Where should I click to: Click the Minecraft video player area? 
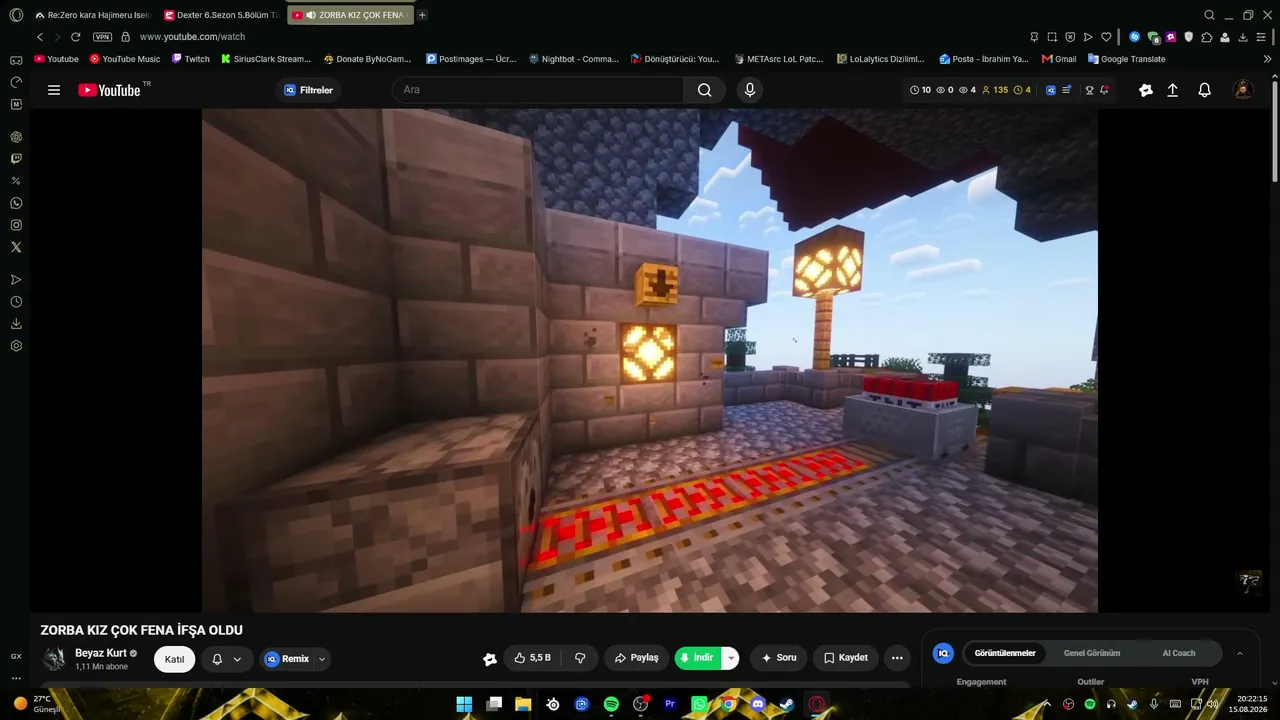pos(650,360)
